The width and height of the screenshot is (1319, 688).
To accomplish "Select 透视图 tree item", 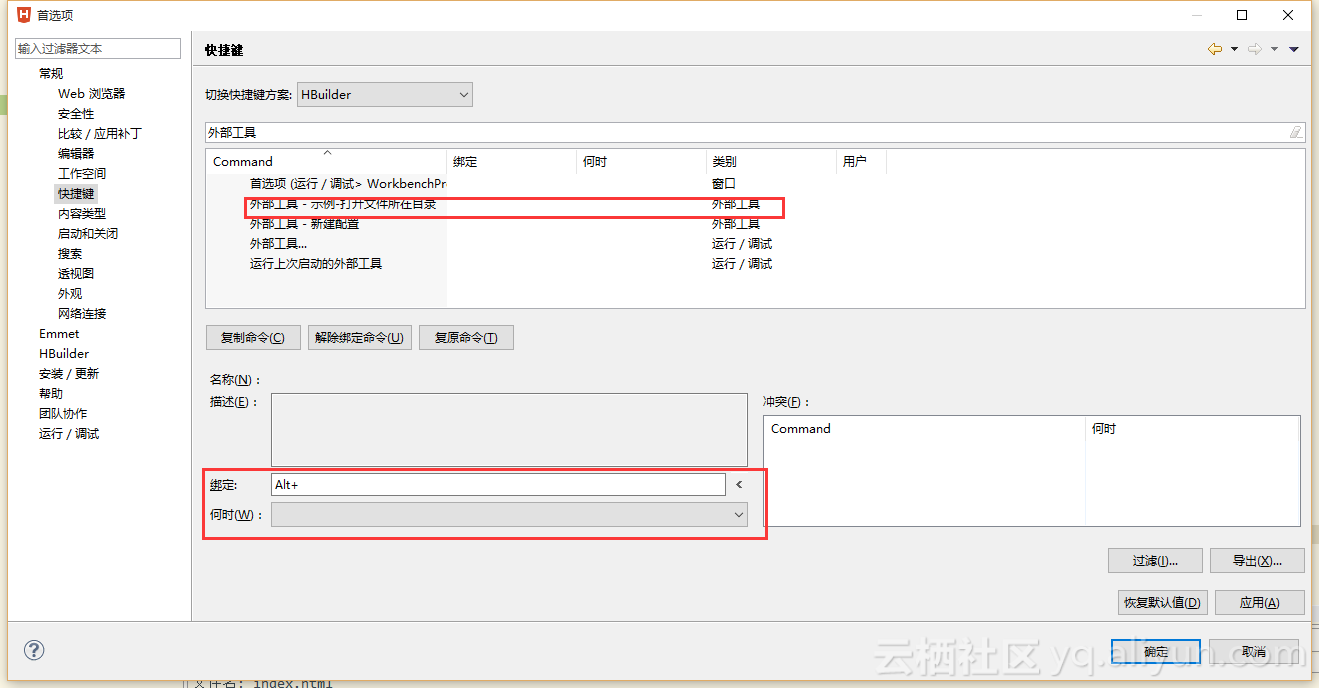I will point(76,273).
